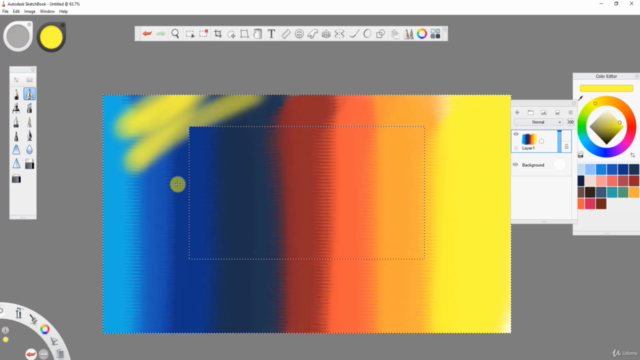Select the rectangular selection tool in toolbar
This screenshot has width=640, height=360.
pyautogui.click(x=190, y=34)
